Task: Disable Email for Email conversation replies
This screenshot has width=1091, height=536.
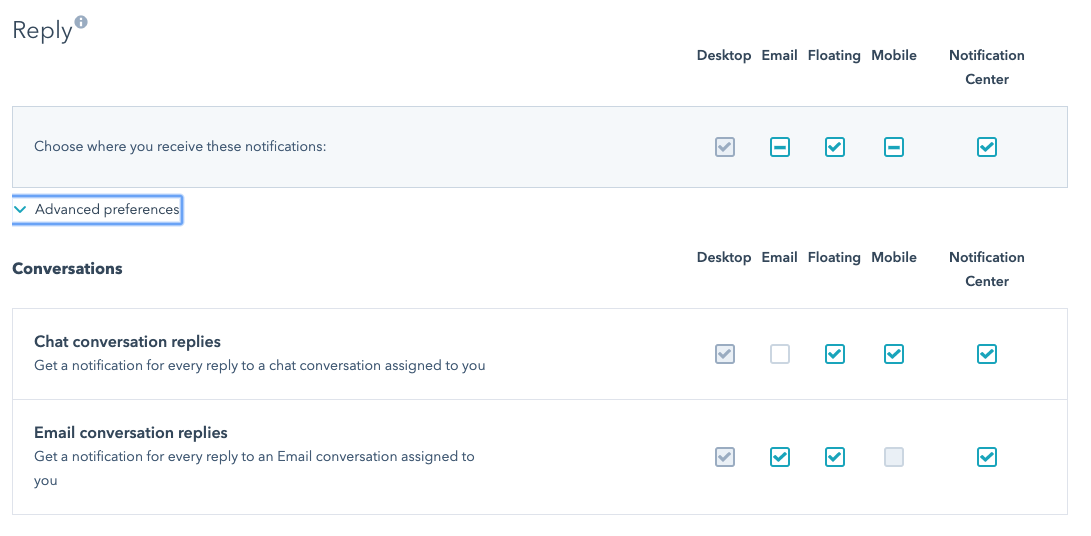Action: click(780, 457)
